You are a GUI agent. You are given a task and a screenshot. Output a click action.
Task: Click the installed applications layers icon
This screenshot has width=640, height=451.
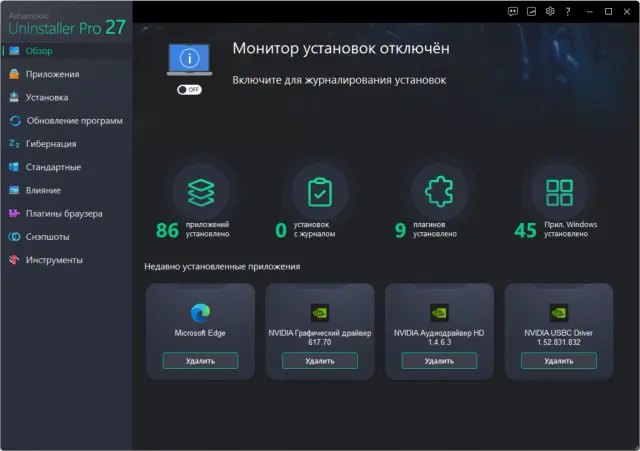click(201, 193)
